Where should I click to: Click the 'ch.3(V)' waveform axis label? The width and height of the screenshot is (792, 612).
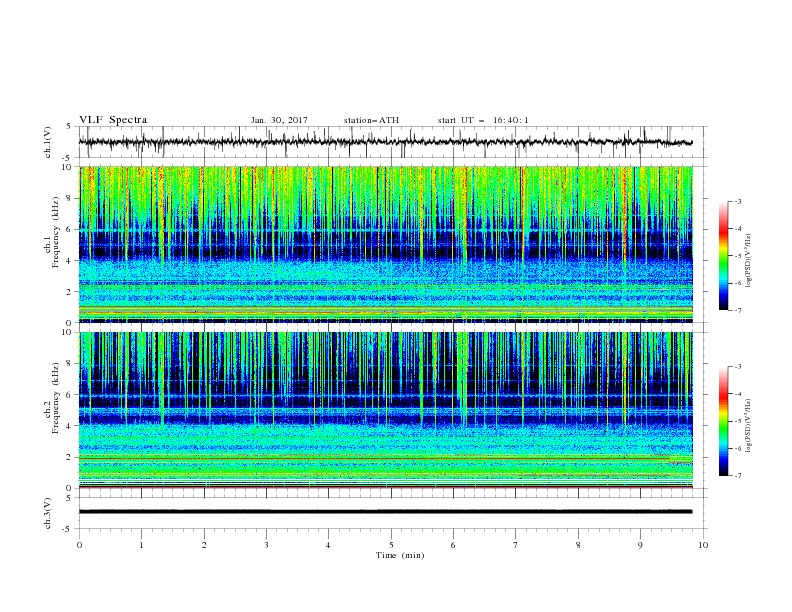tap(48, 513)
